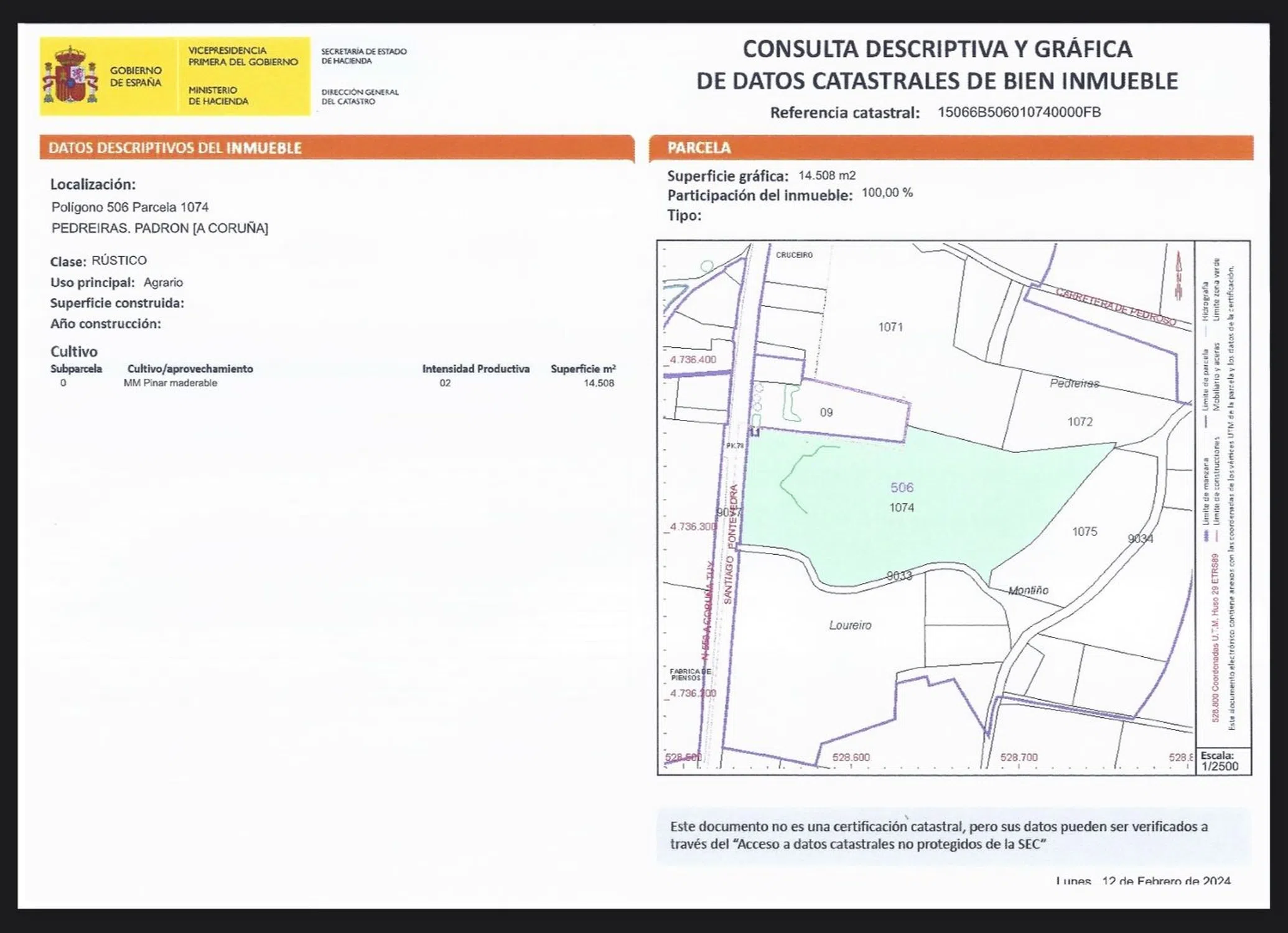Click the MM Pinar maderable crop entry

[x=170, y=383]
